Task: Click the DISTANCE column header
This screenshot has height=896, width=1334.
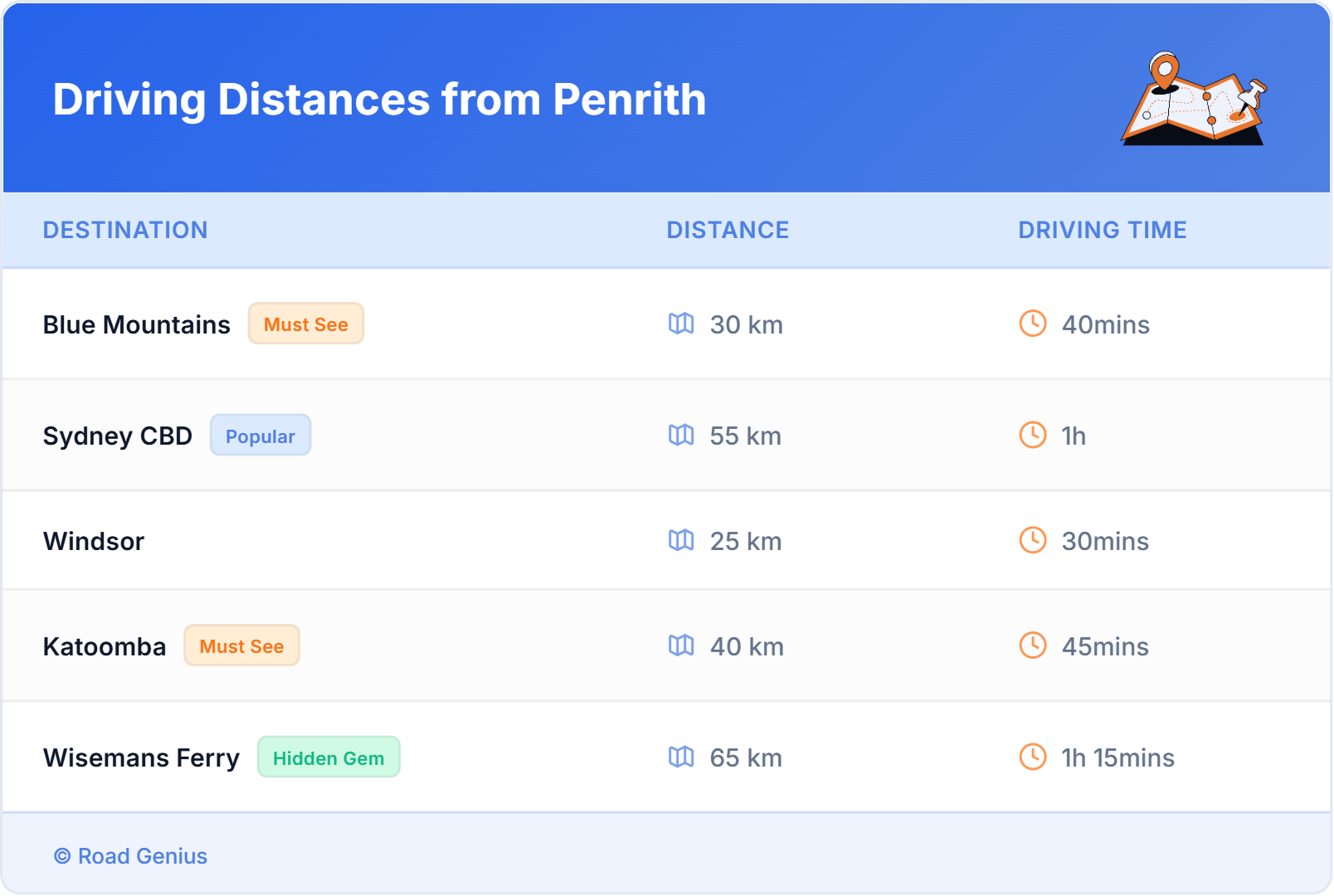Action: pyautogui.click(x=728, y=230)
